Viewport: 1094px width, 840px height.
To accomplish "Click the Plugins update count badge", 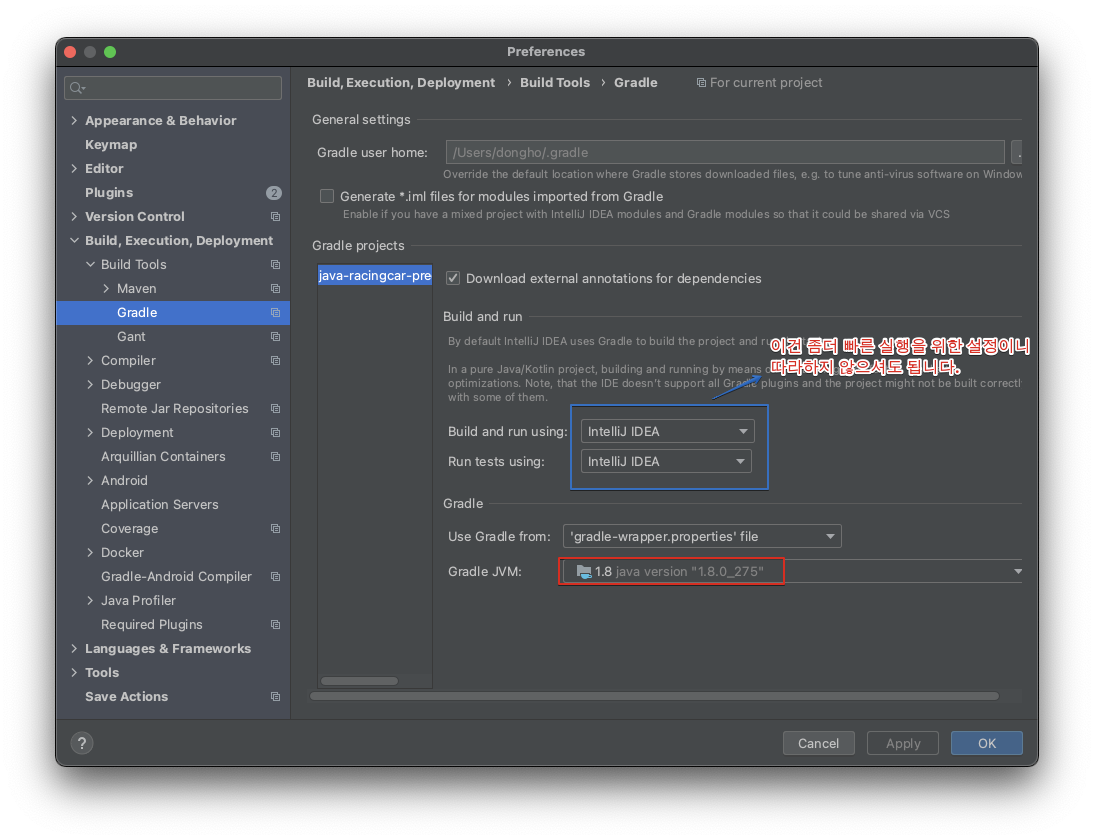I will pyautogui.click(x=274, y=193).
